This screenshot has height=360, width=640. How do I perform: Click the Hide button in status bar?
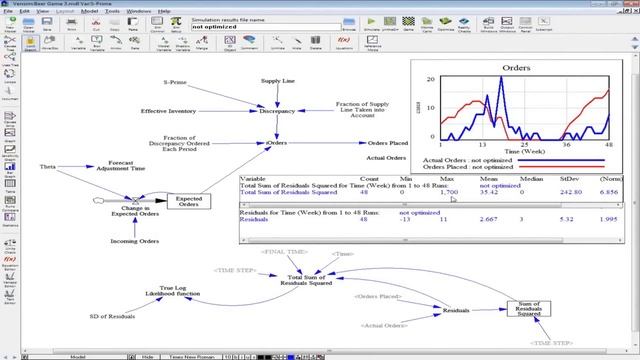[x=147, y=357]
